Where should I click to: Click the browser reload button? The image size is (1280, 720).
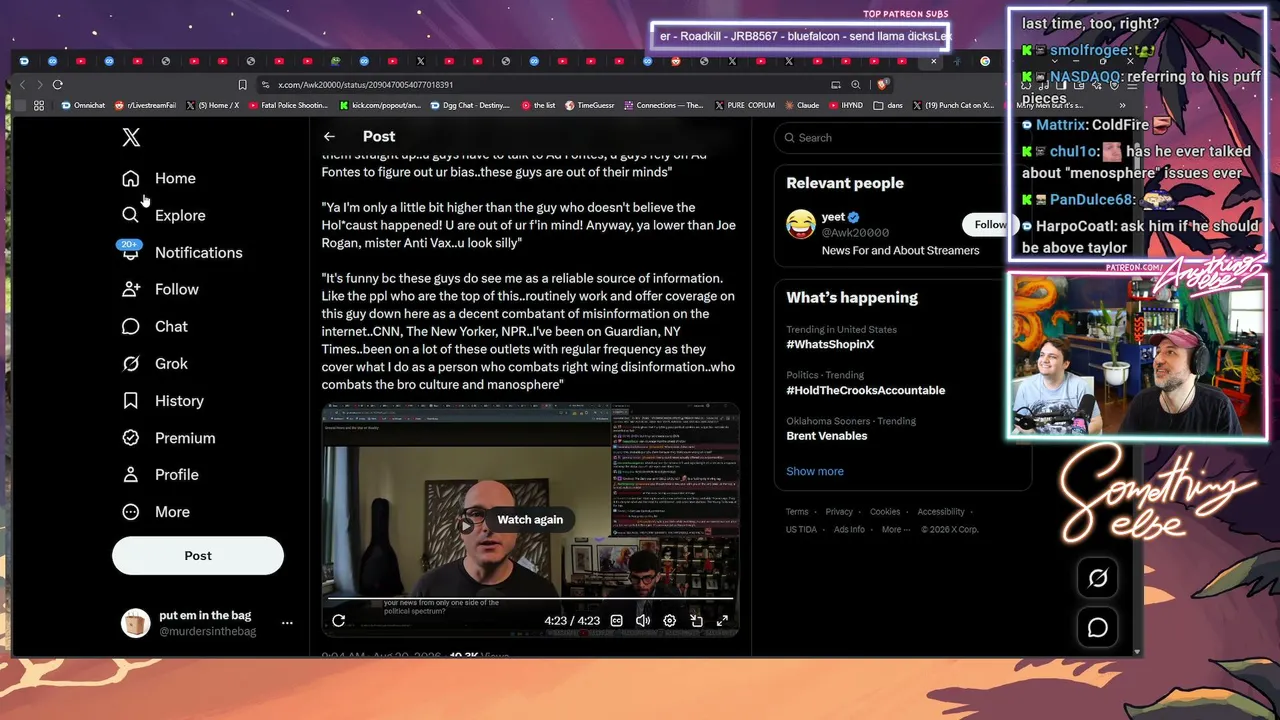click(x=57, y=85)
